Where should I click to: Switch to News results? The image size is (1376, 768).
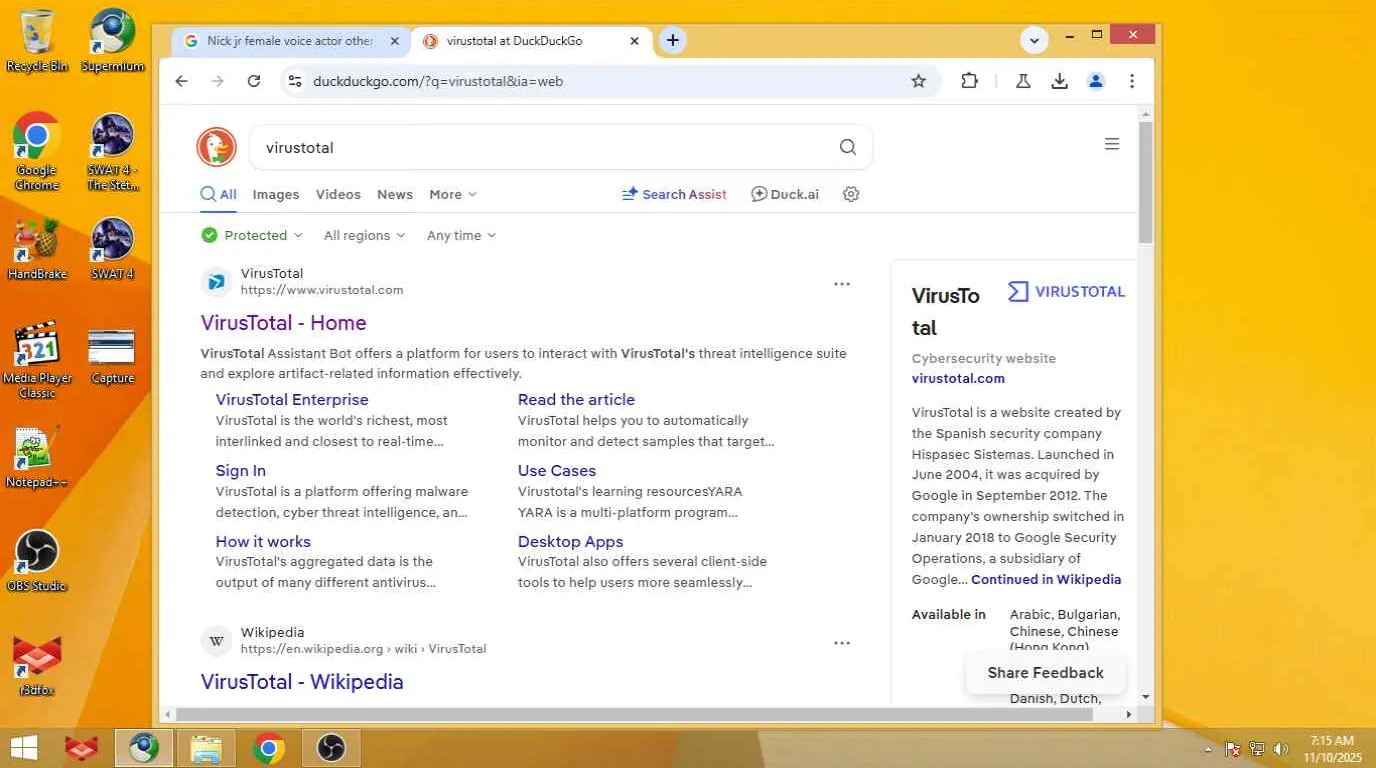[395, 194]
